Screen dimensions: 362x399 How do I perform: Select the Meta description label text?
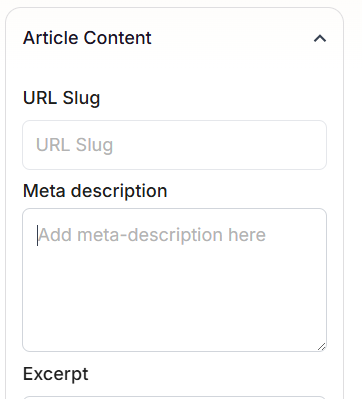(x=95, y=191)
